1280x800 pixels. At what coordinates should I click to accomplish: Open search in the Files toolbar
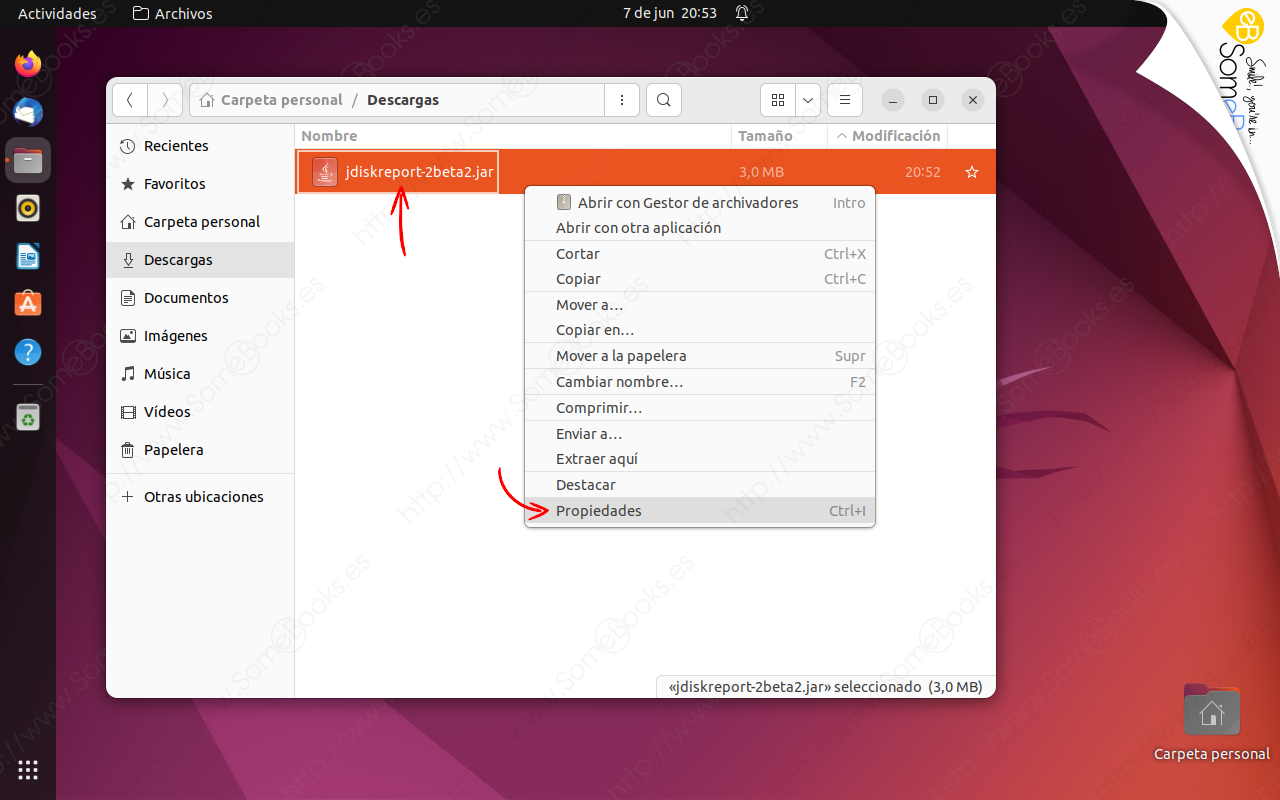663,100
